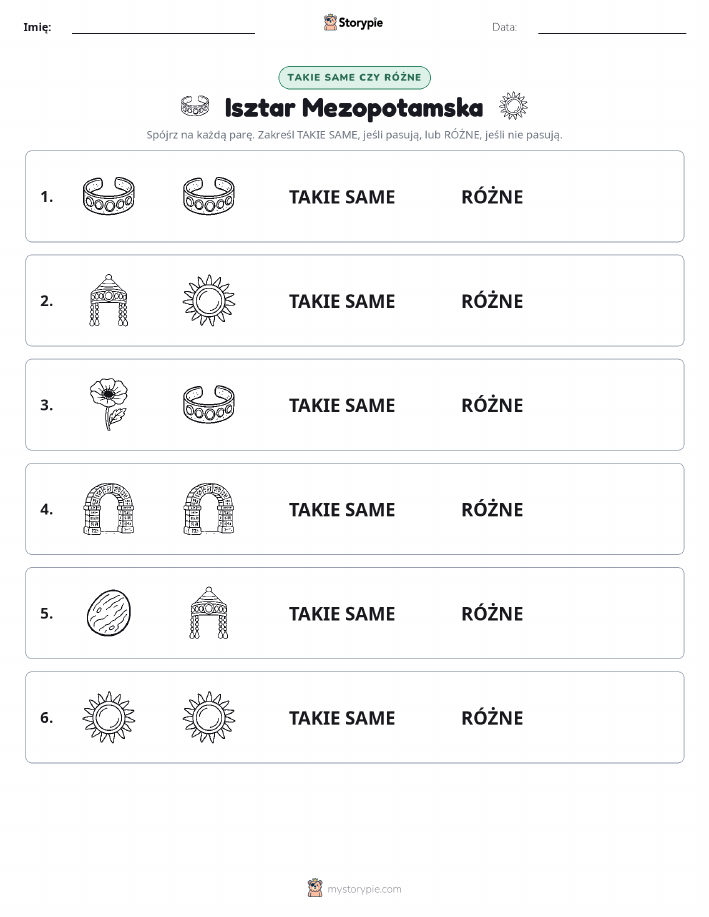Click the sun icon in row 2
The image size is (709, 917).
(x=209, y=301)
